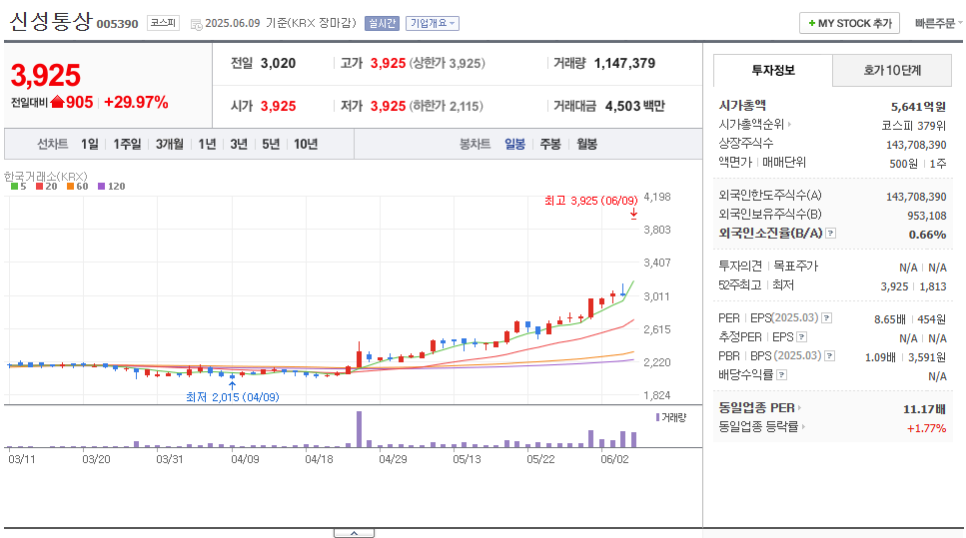Select the 1년 line chart period
This screenshot has height=538, width=966.
click(x=207, y=144)
